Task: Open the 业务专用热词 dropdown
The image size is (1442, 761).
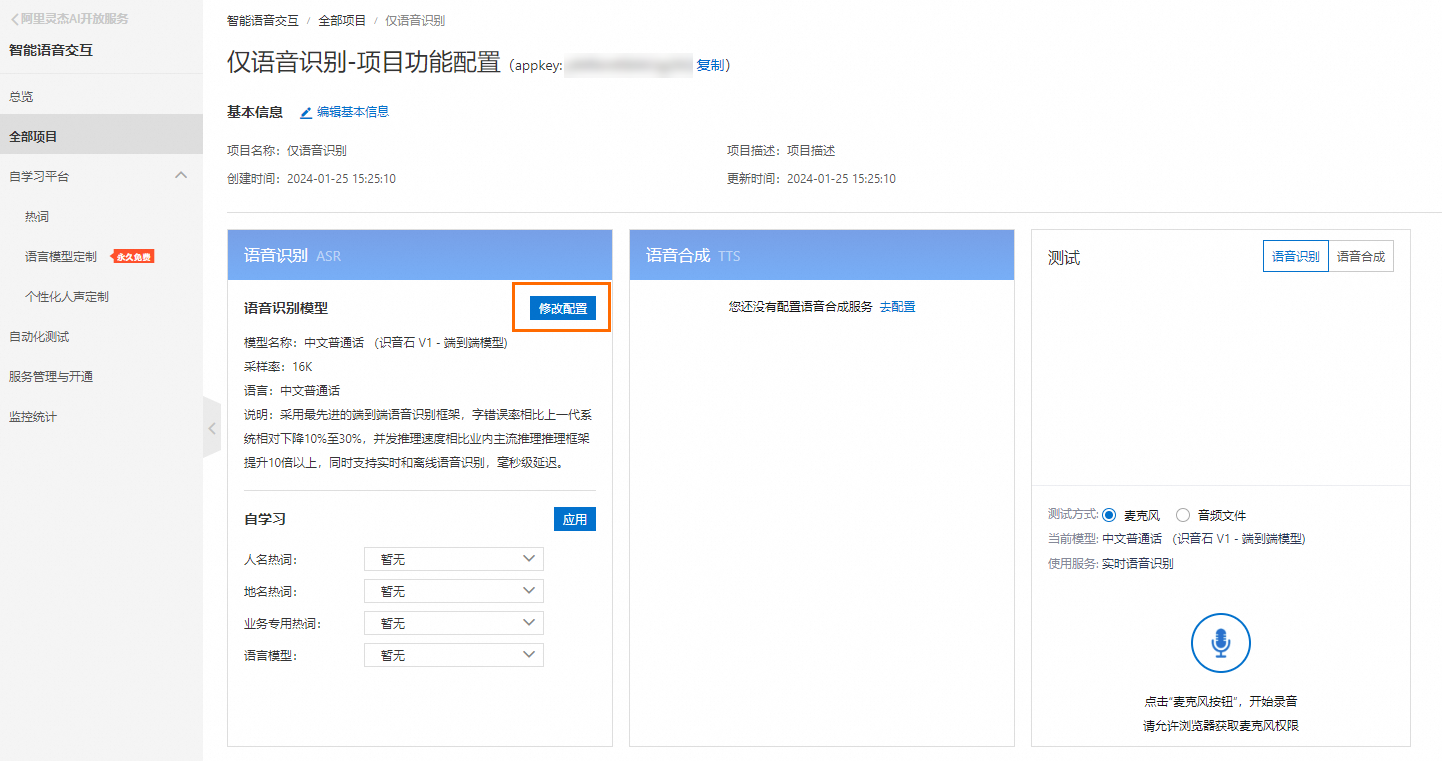Action: coord(454,623)
